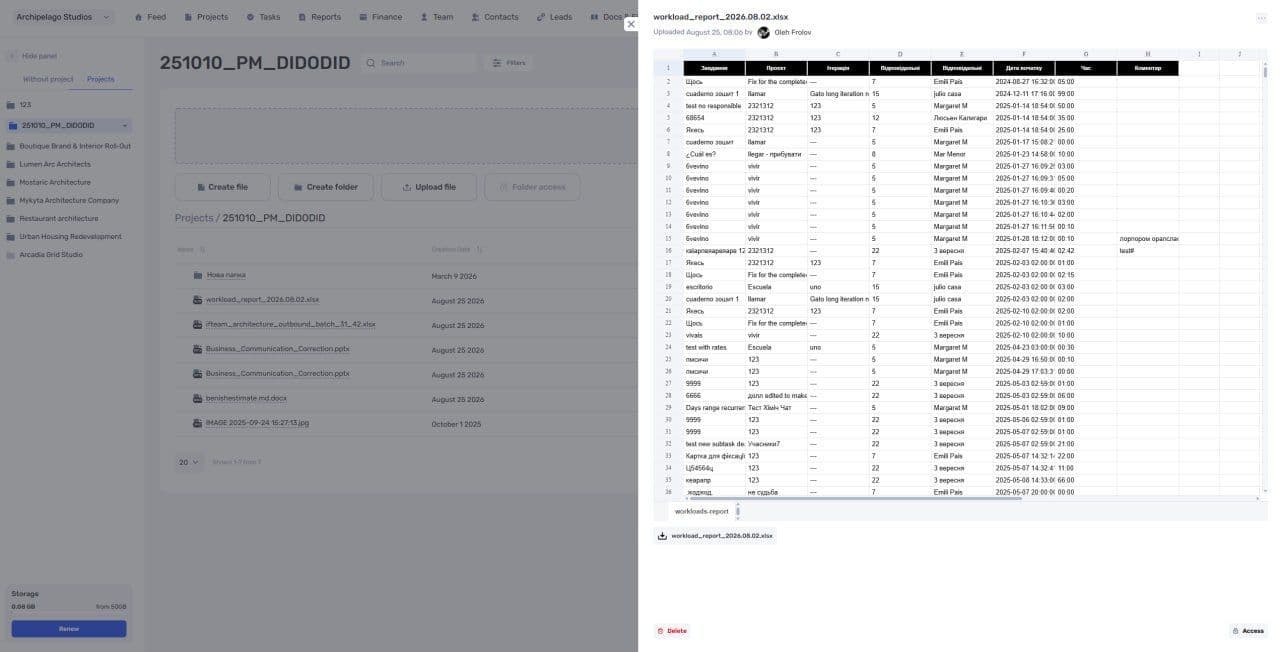
Task: Switch to the Without project tab
Action: [48, 79]
